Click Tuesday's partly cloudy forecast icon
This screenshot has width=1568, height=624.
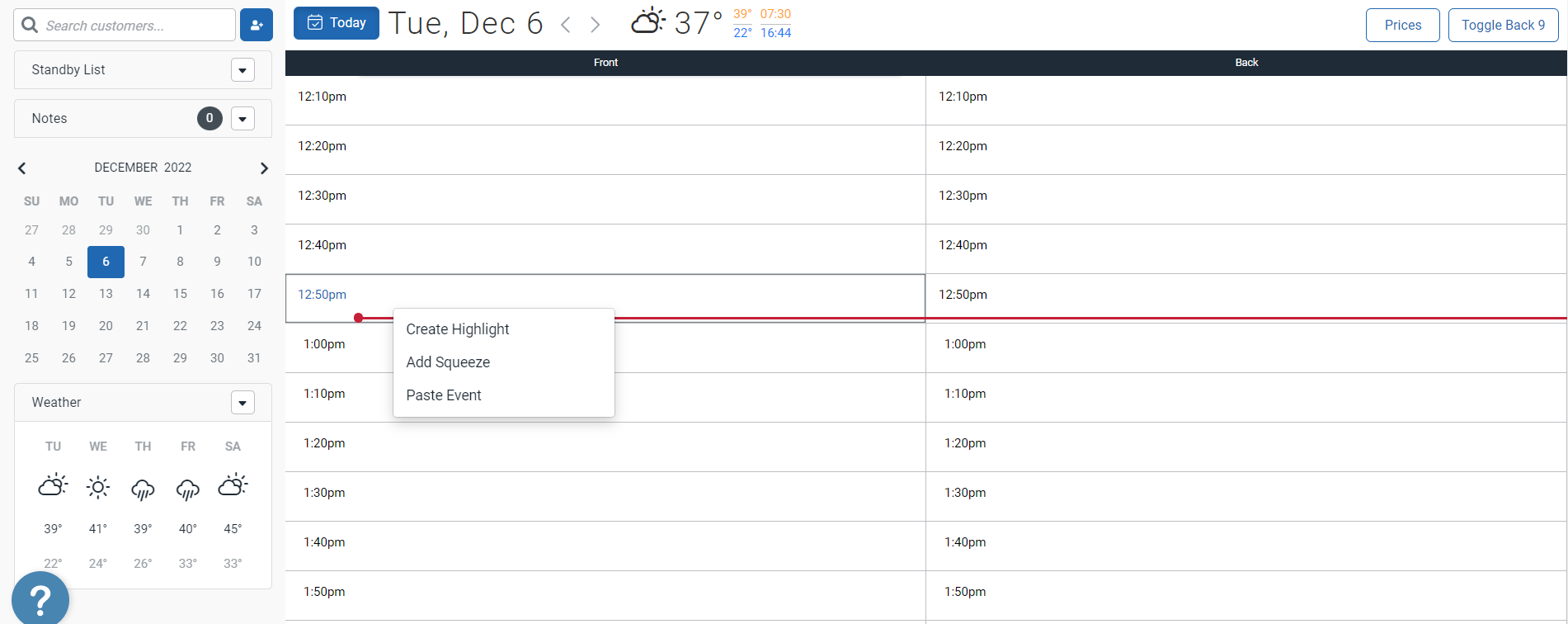coord(53,486)
